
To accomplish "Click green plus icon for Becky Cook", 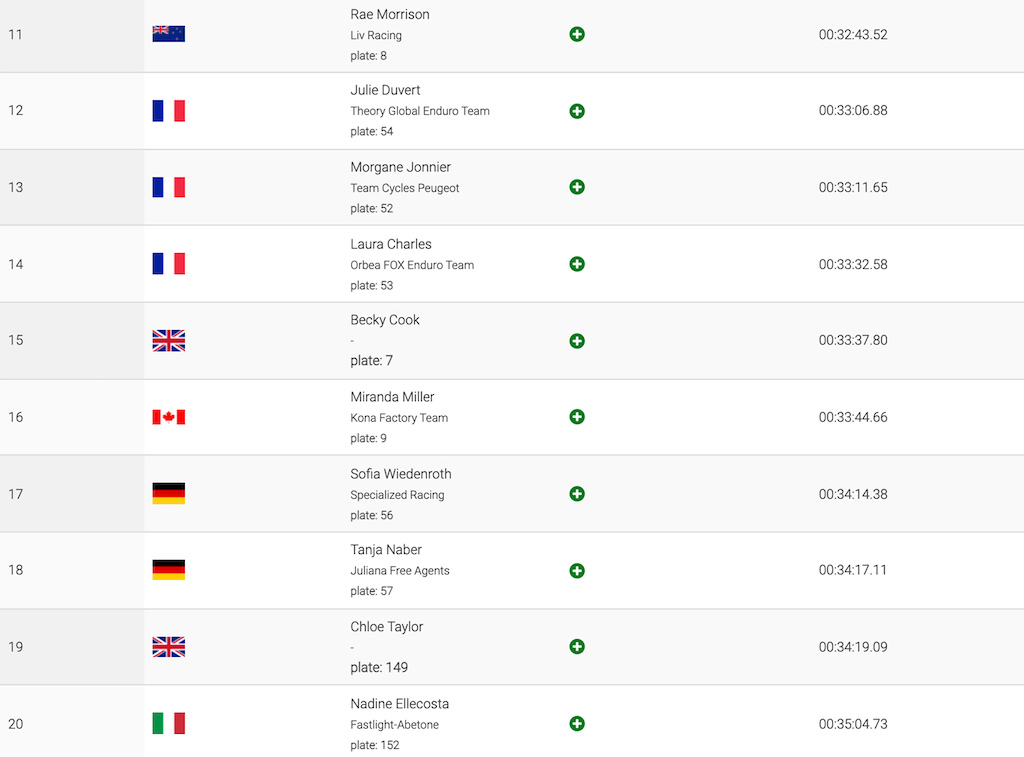I will 577,341.
